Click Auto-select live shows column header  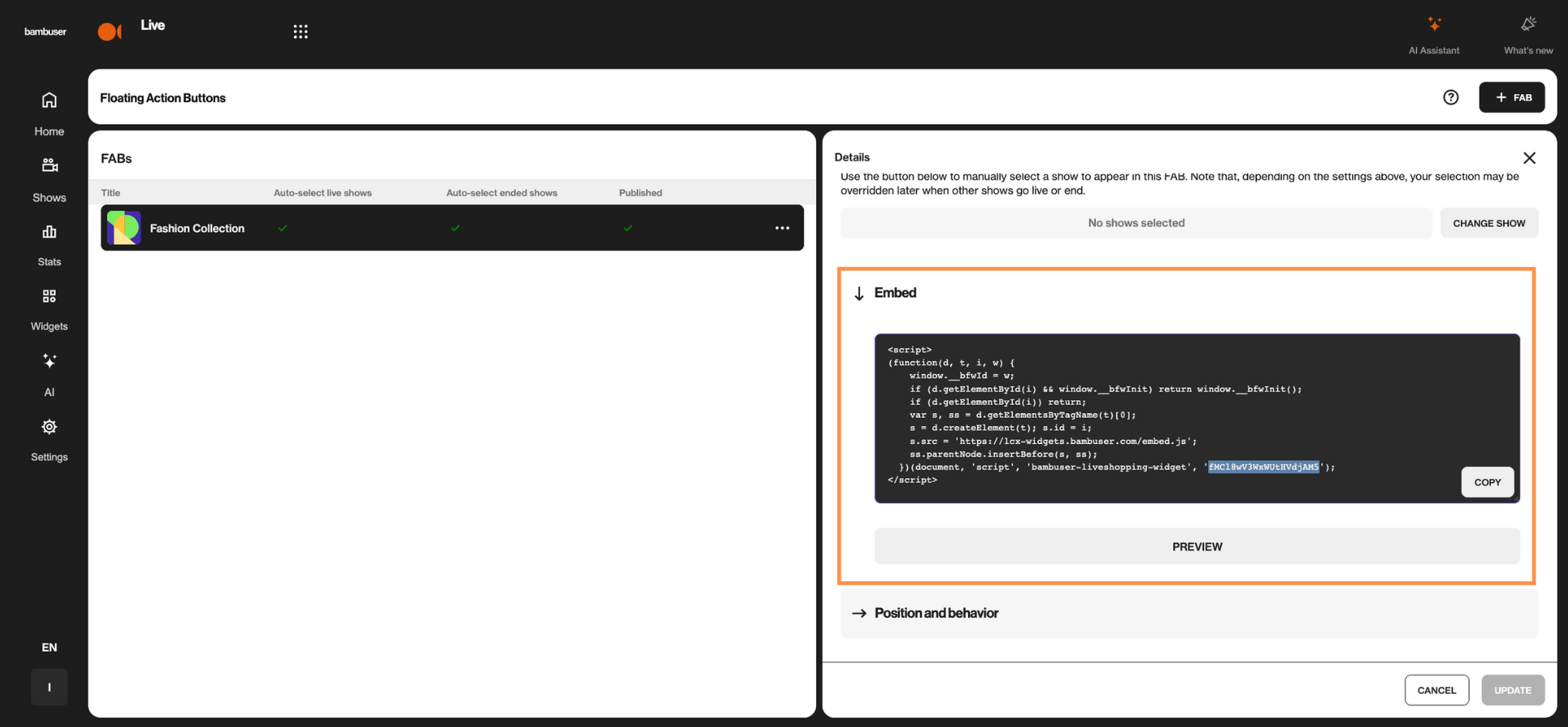click(x=322, y=193)
